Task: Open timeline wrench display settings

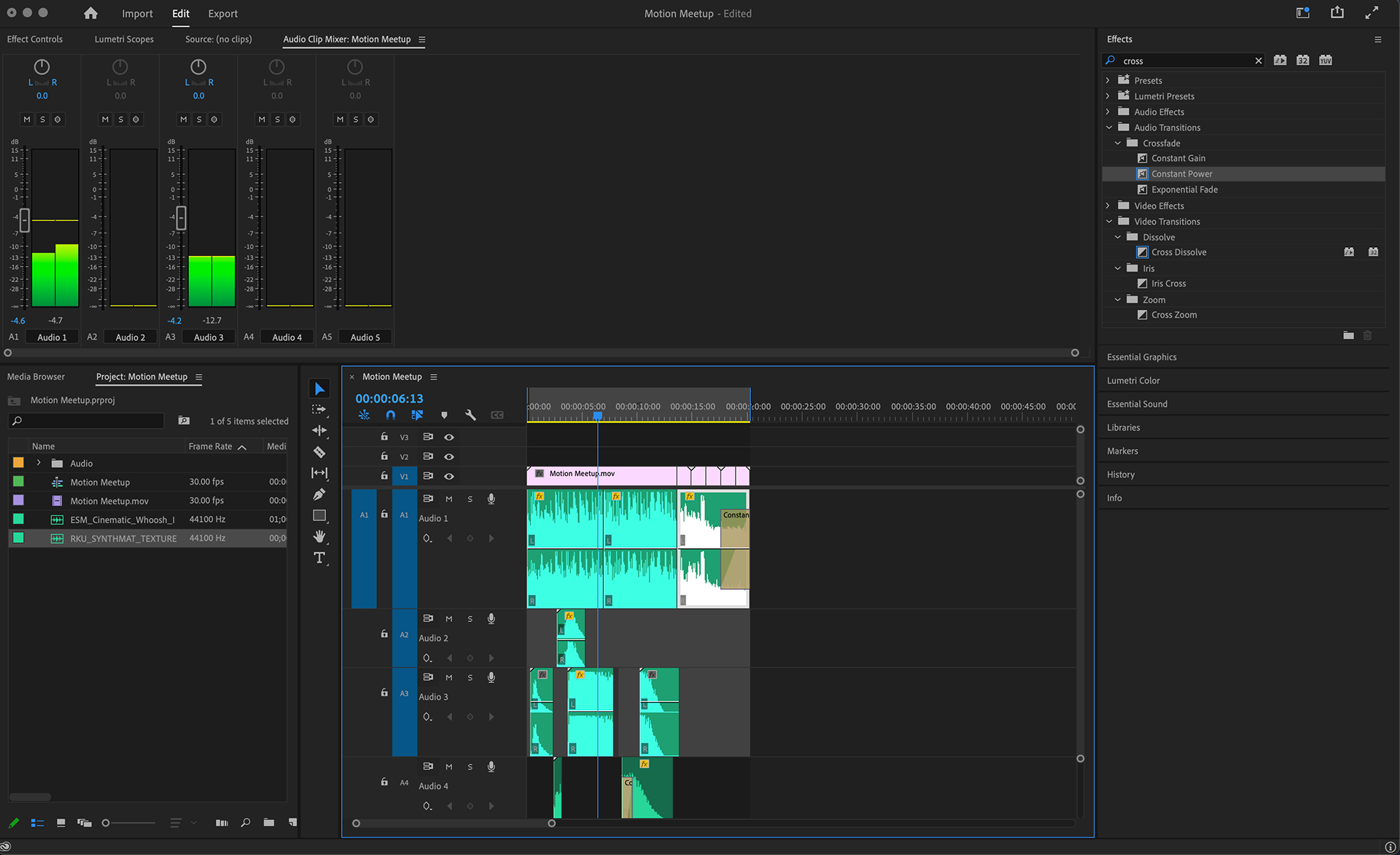Action: [x=470, y=415]
